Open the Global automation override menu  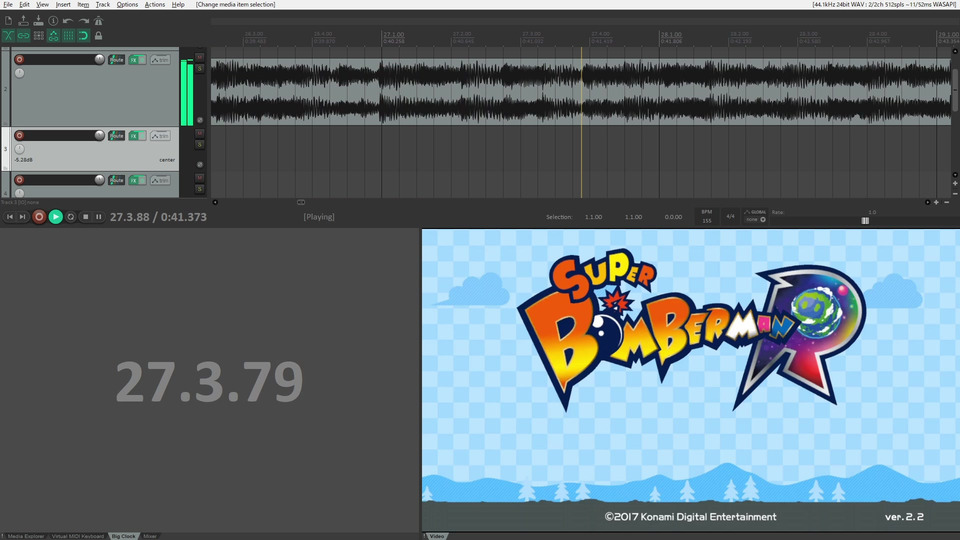pyautogui.click(x=754, y=216)
